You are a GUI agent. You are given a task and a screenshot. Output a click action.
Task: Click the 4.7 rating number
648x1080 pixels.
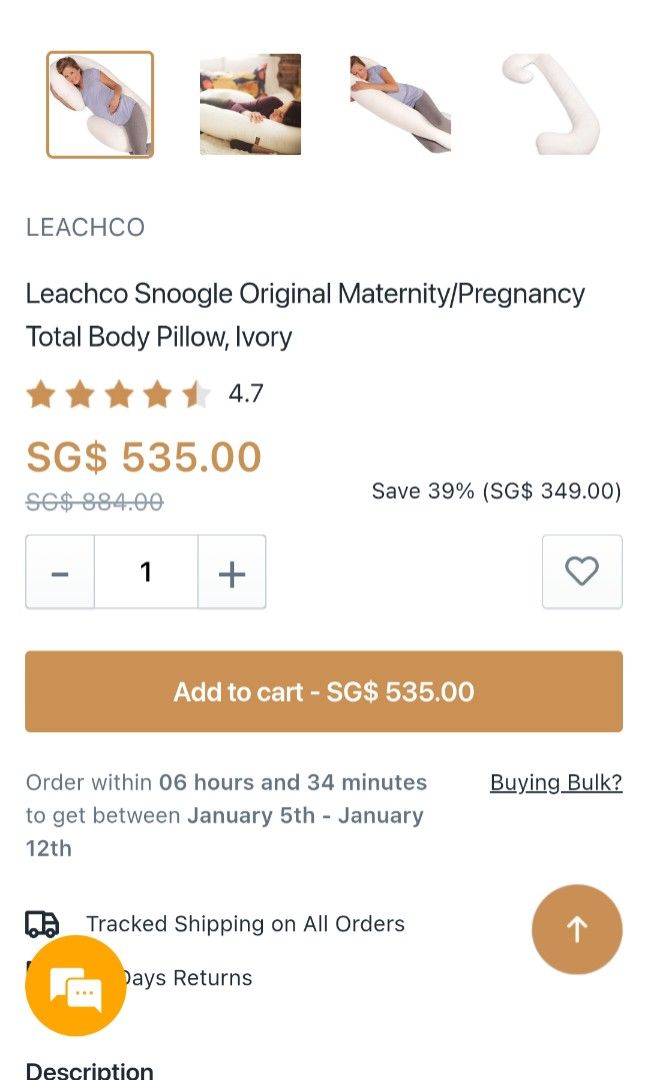(x=246, y=394)
